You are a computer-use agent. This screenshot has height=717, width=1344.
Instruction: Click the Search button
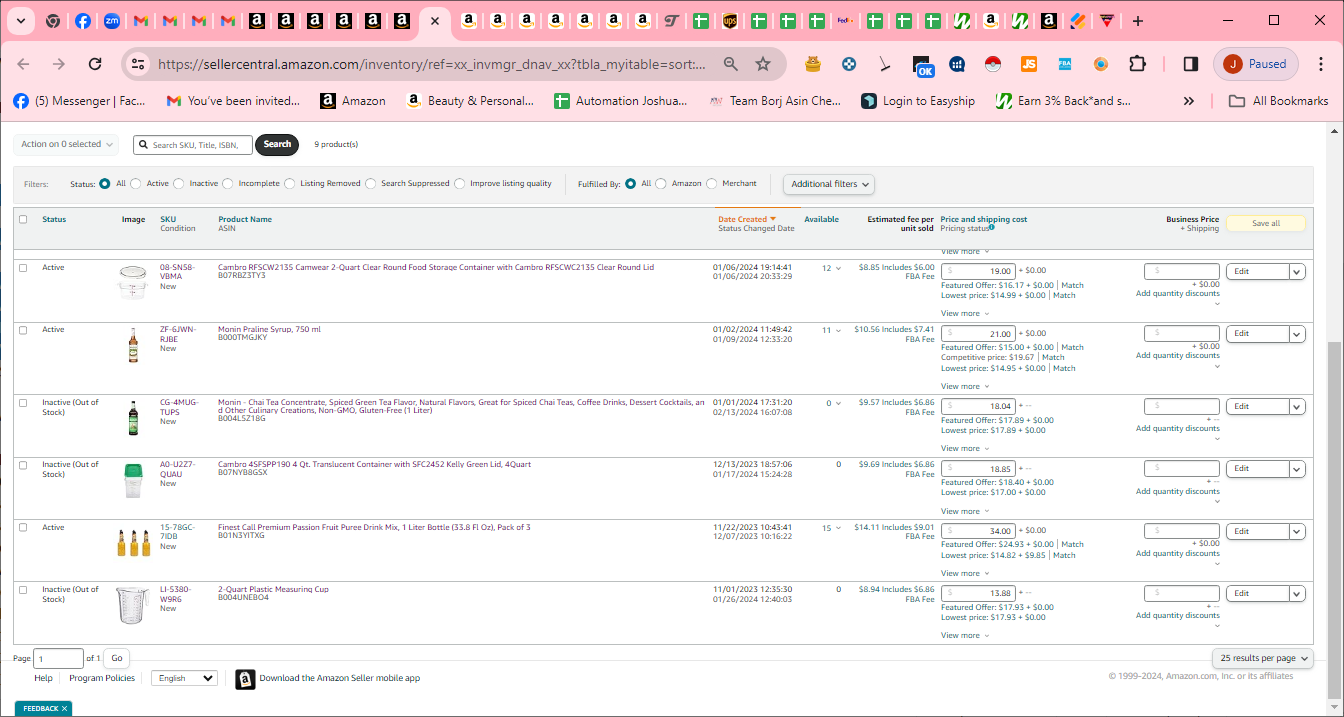(x=277, y=144)
